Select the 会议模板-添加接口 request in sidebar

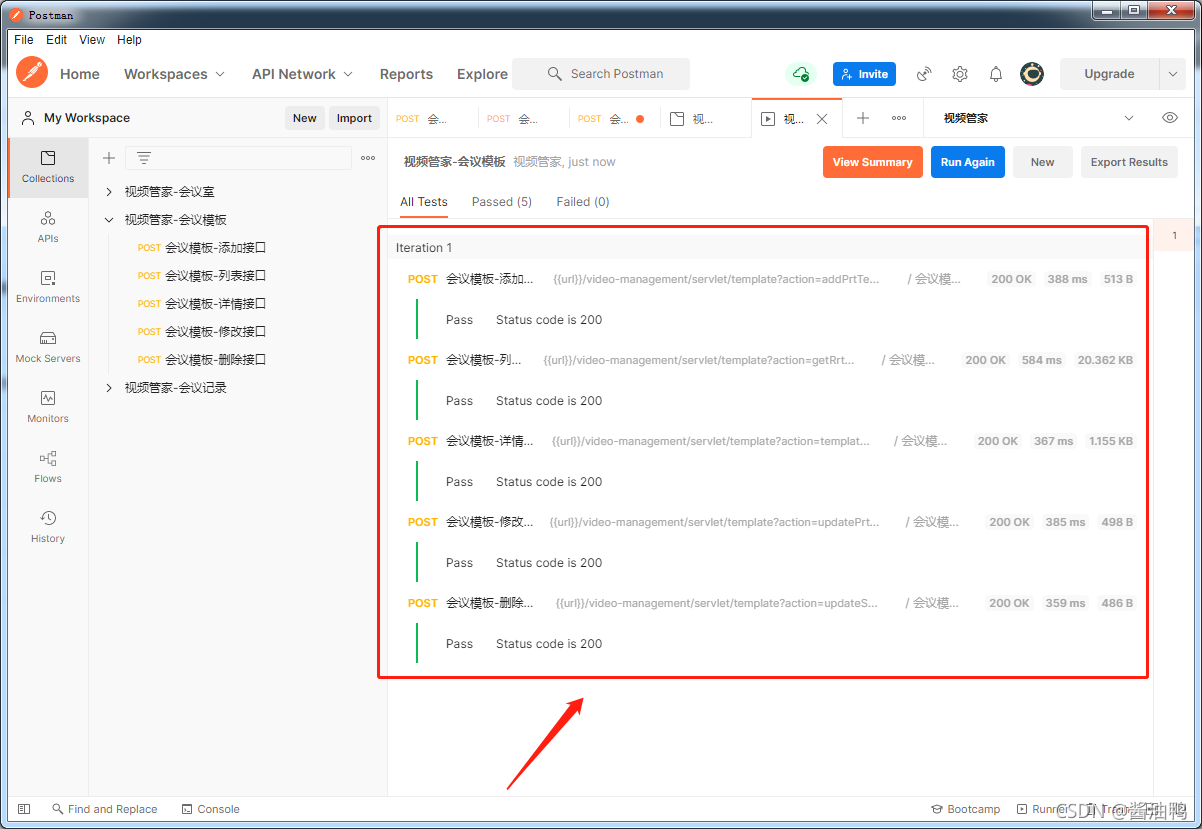tap(215, 247)
